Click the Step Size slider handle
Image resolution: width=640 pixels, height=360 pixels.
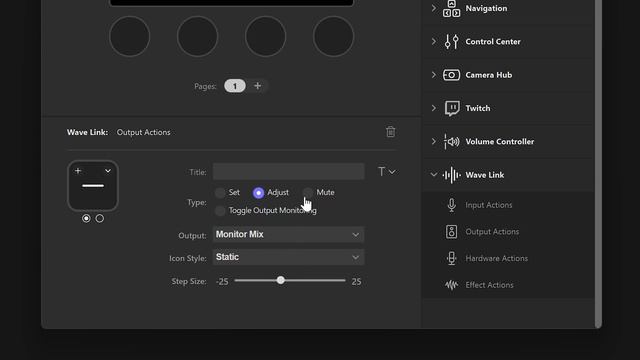tap(280, 280)
